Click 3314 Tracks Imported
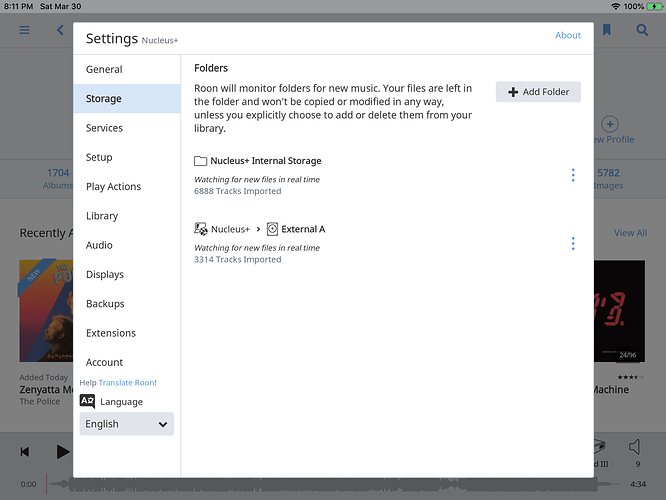Viewport: 666px width, 500px height. (x=237, y=260)
